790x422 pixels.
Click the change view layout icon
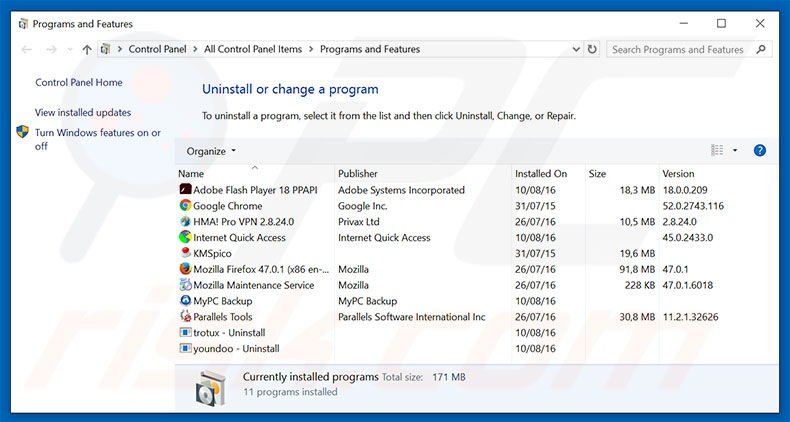click(717, 150)
